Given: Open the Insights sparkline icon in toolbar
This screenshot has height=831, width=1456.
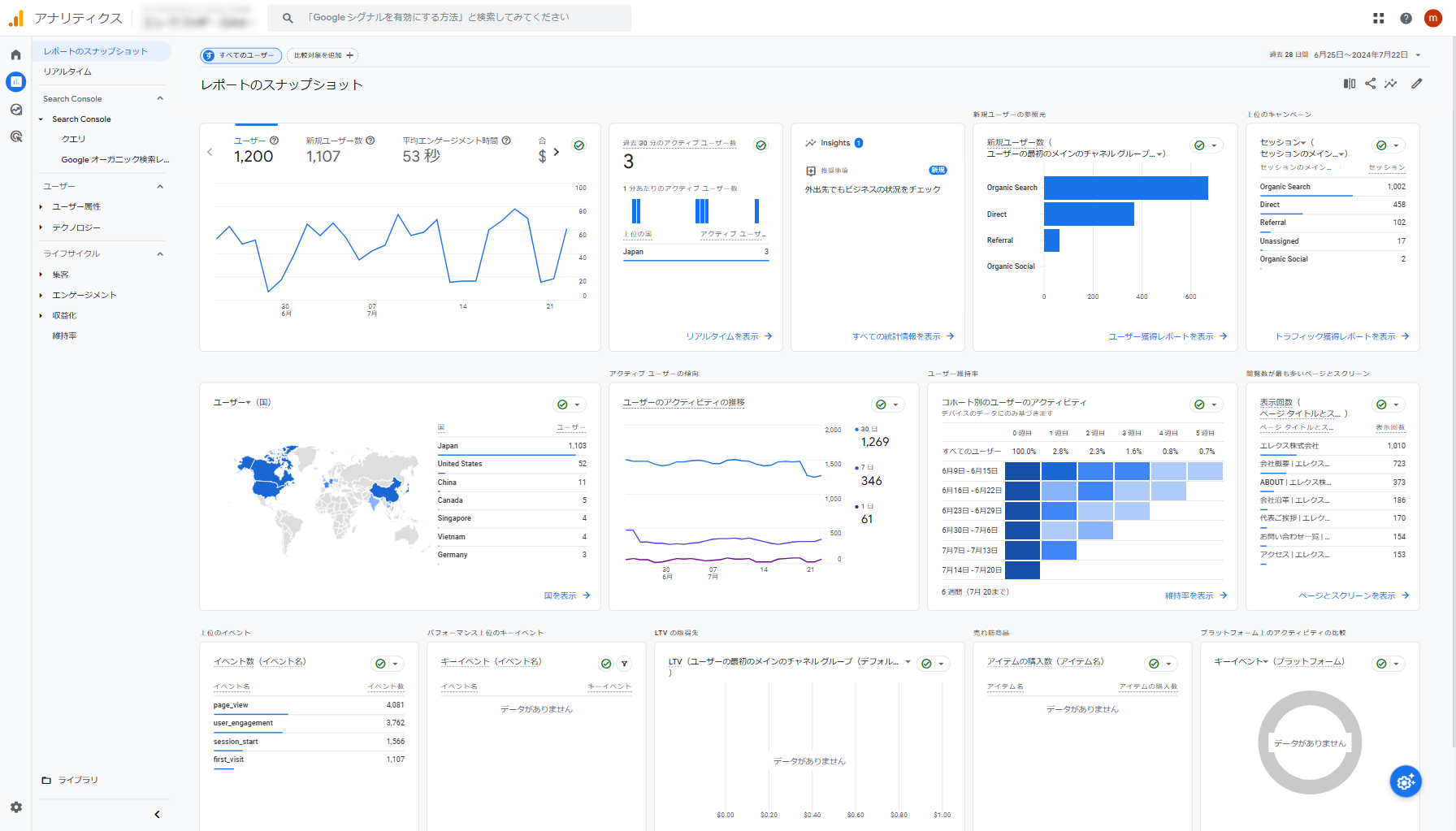Looking at the screenshot, I should click(x=1391, y=84).
